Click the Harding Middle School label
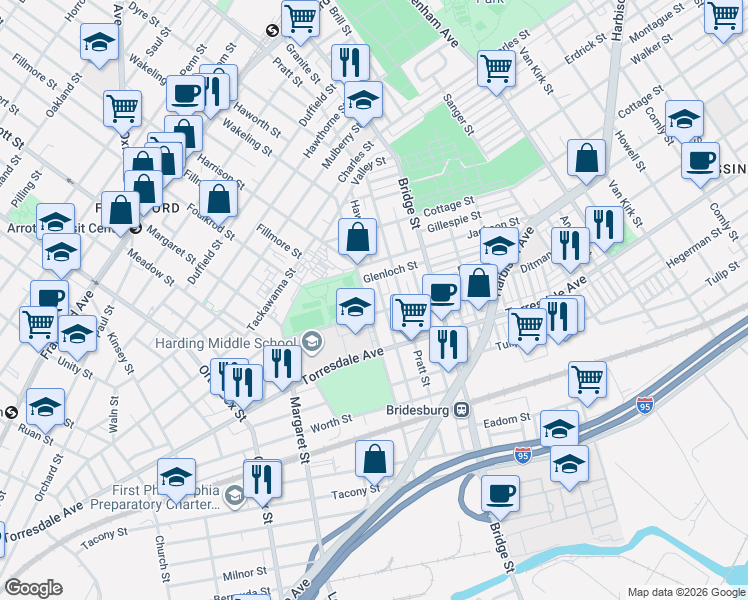 pos(226,343)
